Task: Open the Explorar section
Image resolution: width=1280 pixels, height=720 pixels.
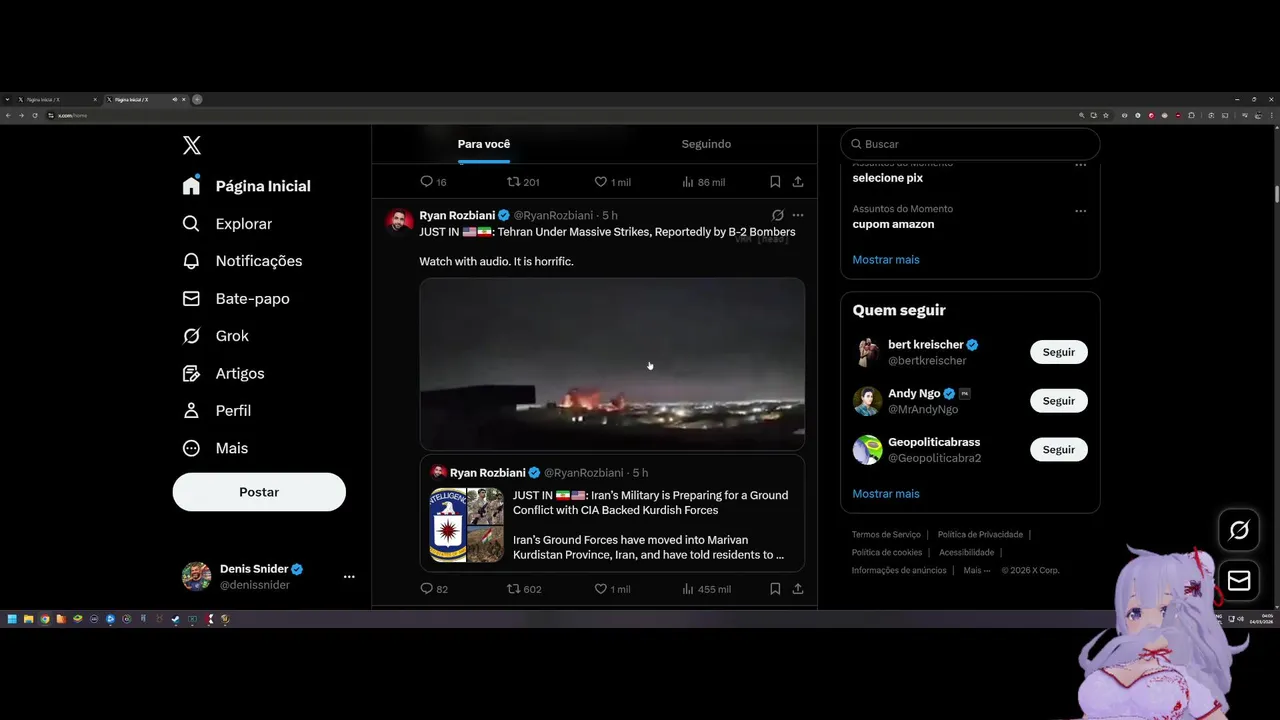Action: tap(227, 224)
